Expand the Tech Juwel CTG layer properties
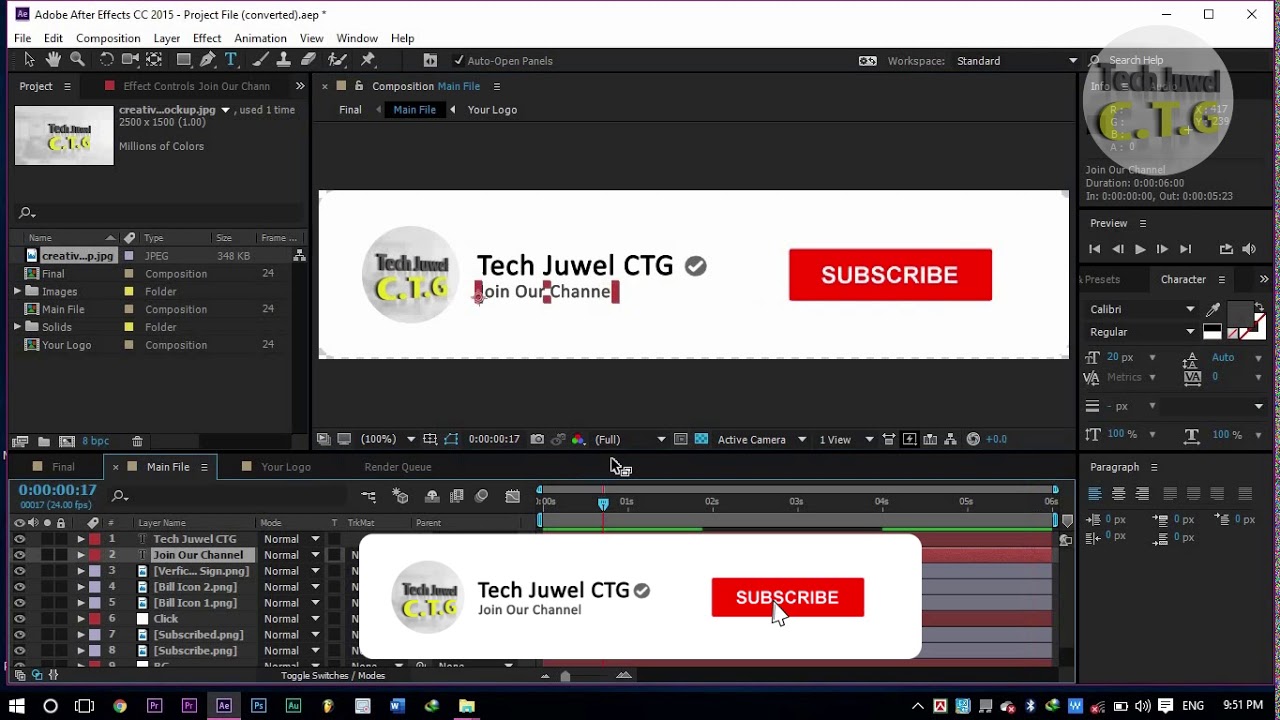 coord(80,539)
